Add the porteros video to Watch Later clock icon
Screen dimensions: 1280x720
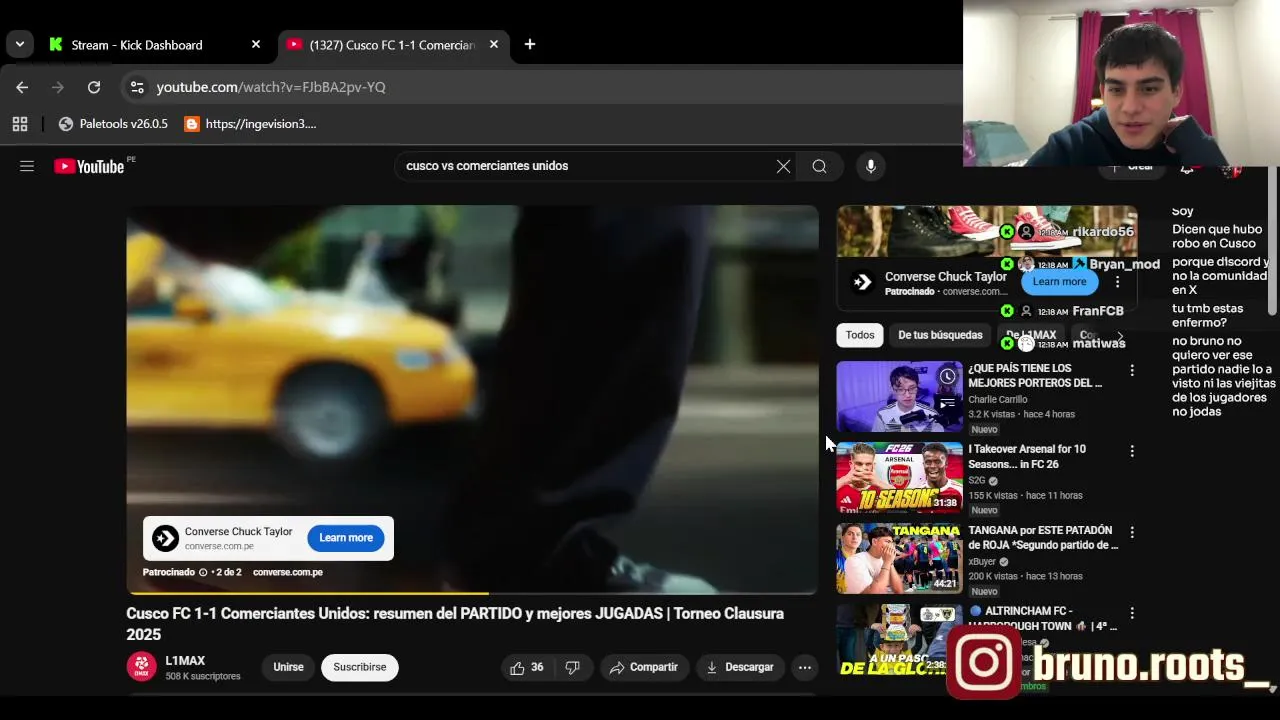coord(947,377)
